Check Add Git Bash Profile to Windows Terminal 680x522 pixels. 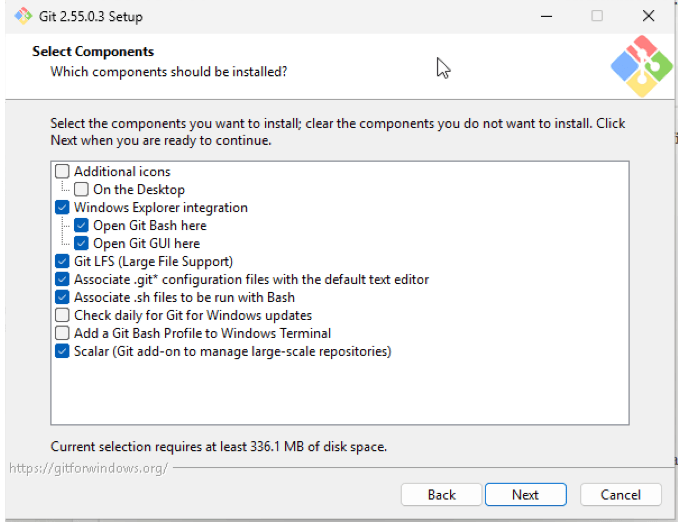(62, 333)
